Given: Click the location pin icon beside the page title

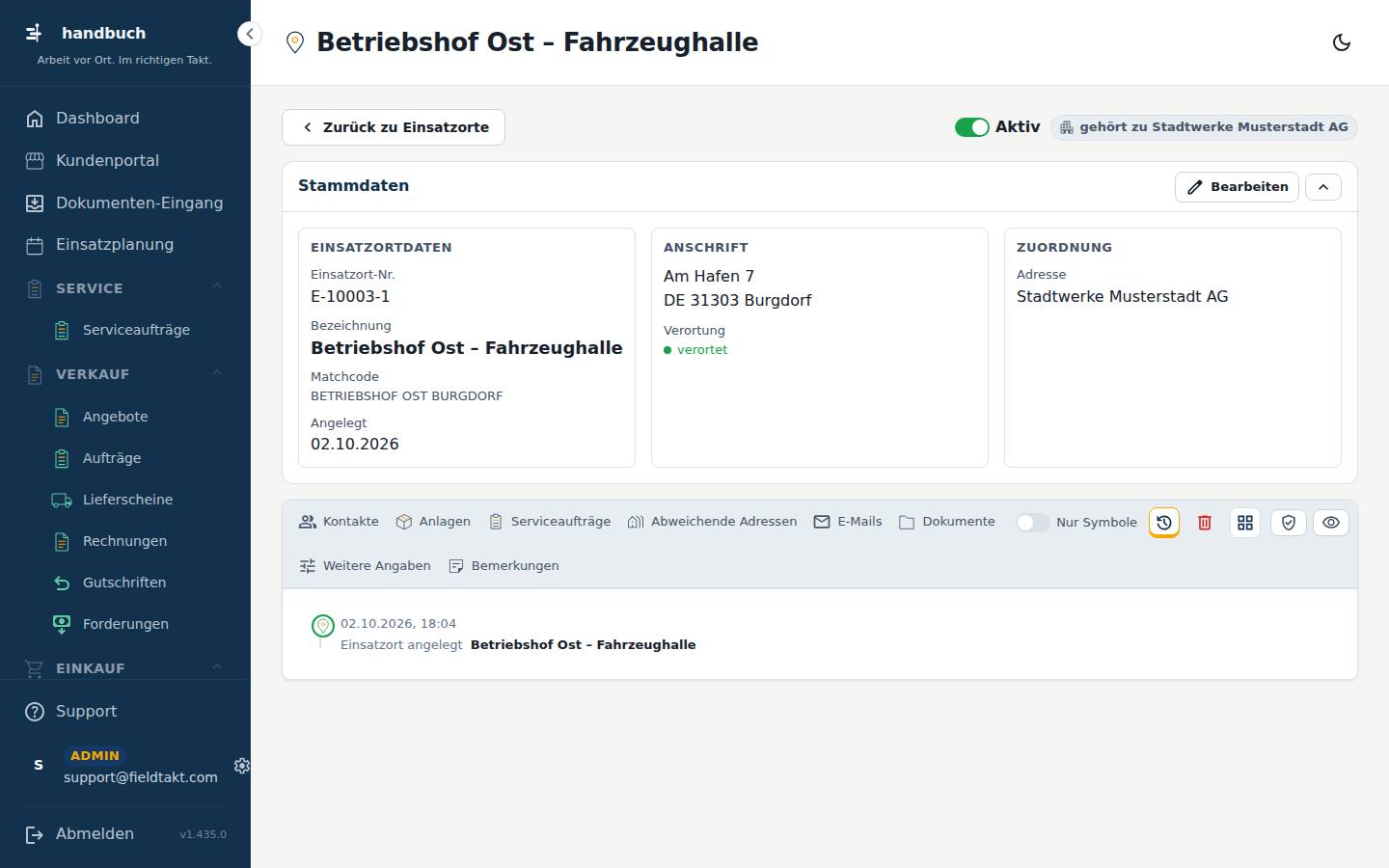Looking at the screenshot, I should pyautogui.click(x=295, y=42).
